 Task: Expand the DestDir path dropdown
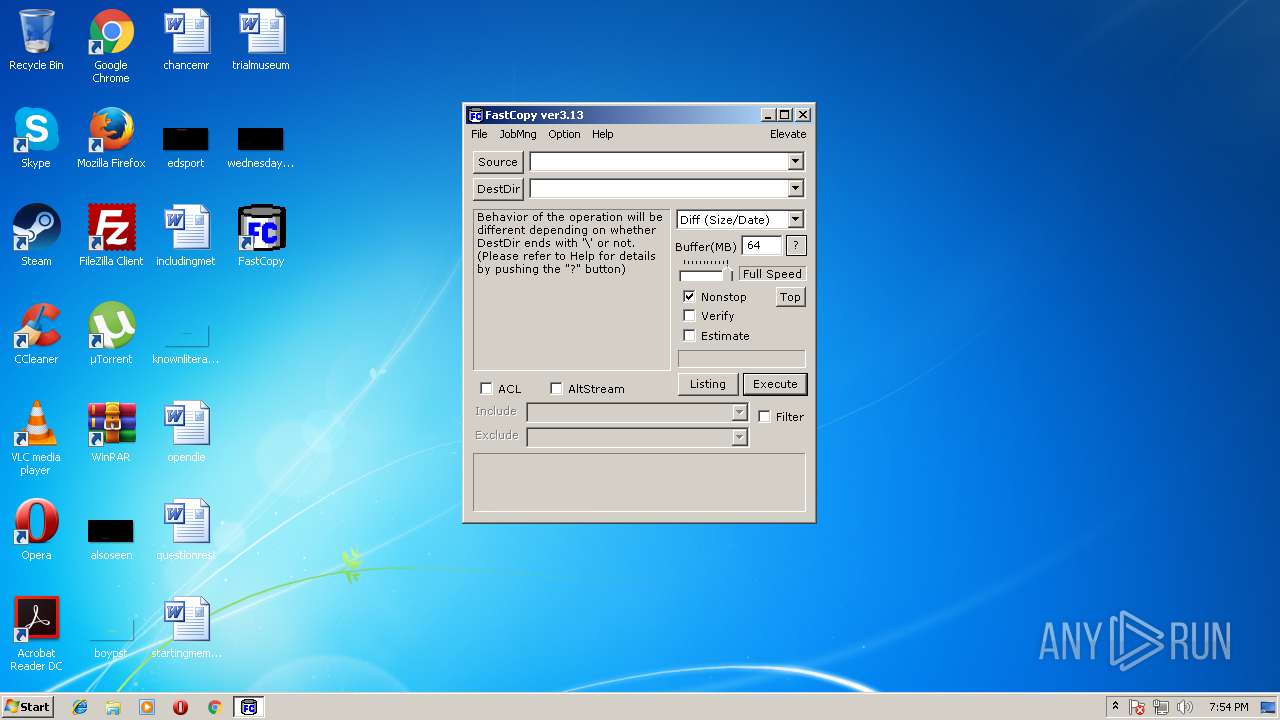click(x=795, y=189)
